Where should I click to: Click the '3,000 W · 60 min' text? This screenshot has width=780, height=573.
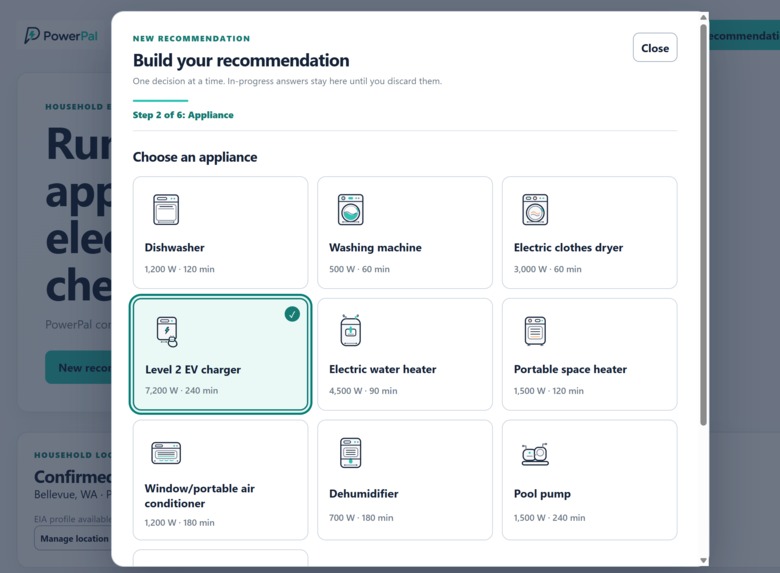point(548,269)
